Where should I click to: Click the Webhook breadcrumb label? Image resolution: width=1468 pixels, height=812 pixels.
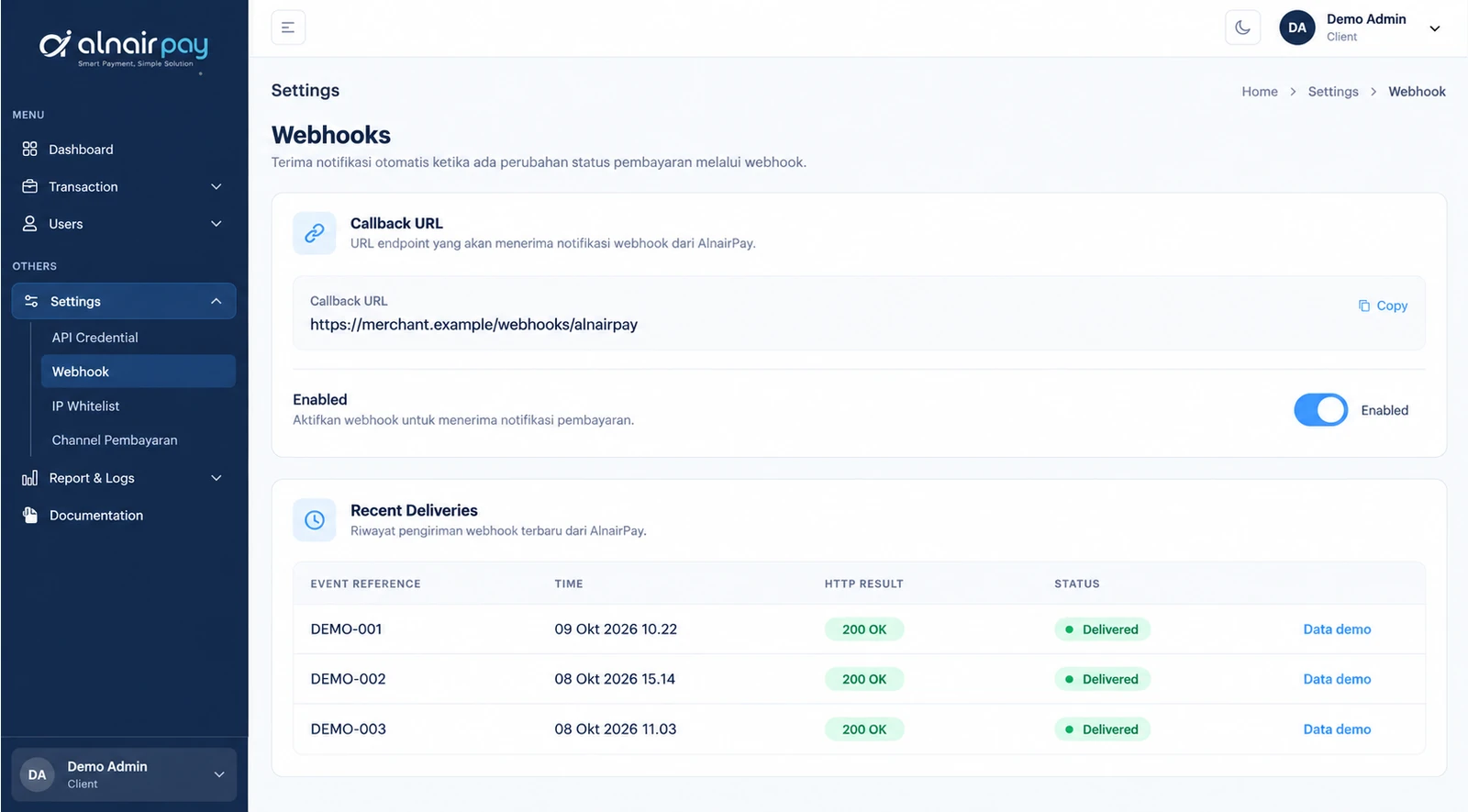click(1417, 92)
